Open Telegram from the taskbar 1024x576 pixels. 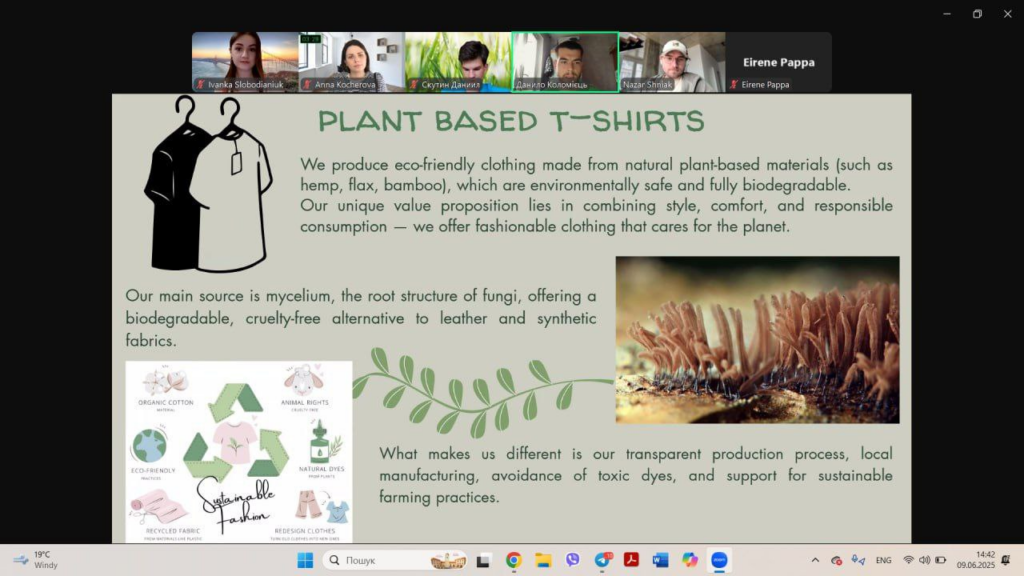(602, 560)
